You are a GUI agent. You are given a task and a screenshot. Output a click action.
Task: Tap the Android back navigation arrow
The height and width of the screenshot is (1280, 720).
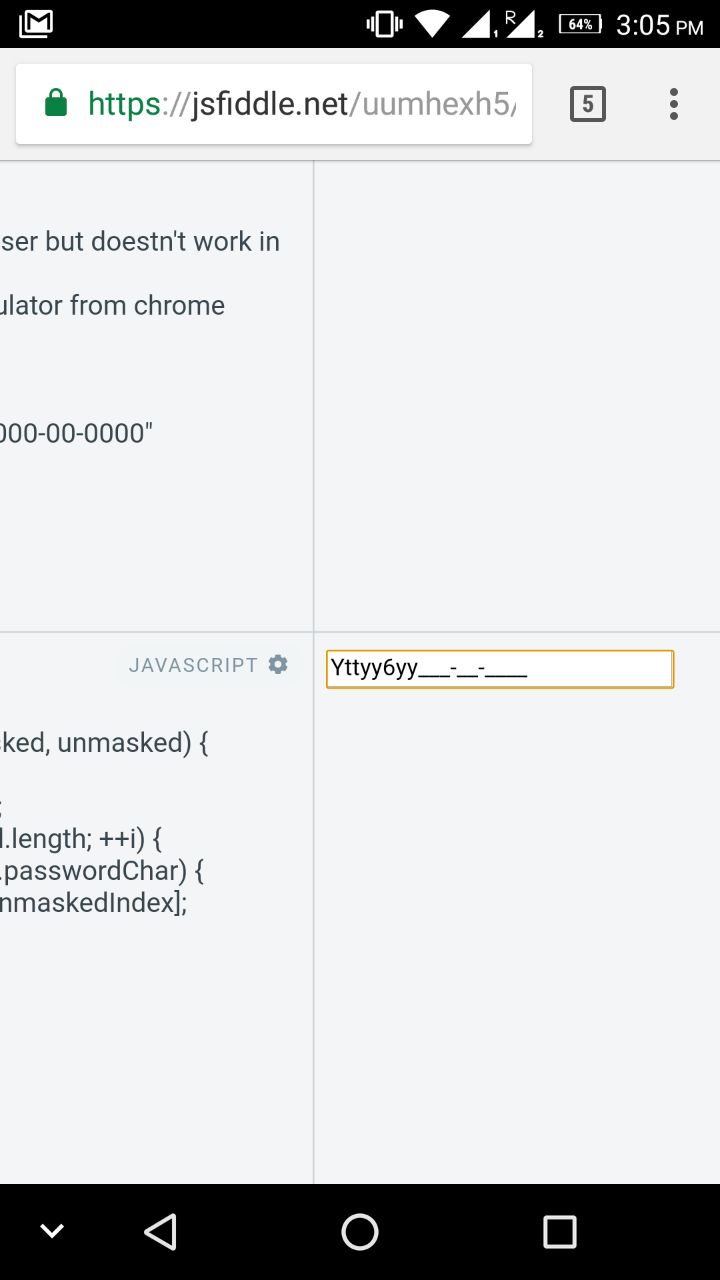tap(162, 1231)
